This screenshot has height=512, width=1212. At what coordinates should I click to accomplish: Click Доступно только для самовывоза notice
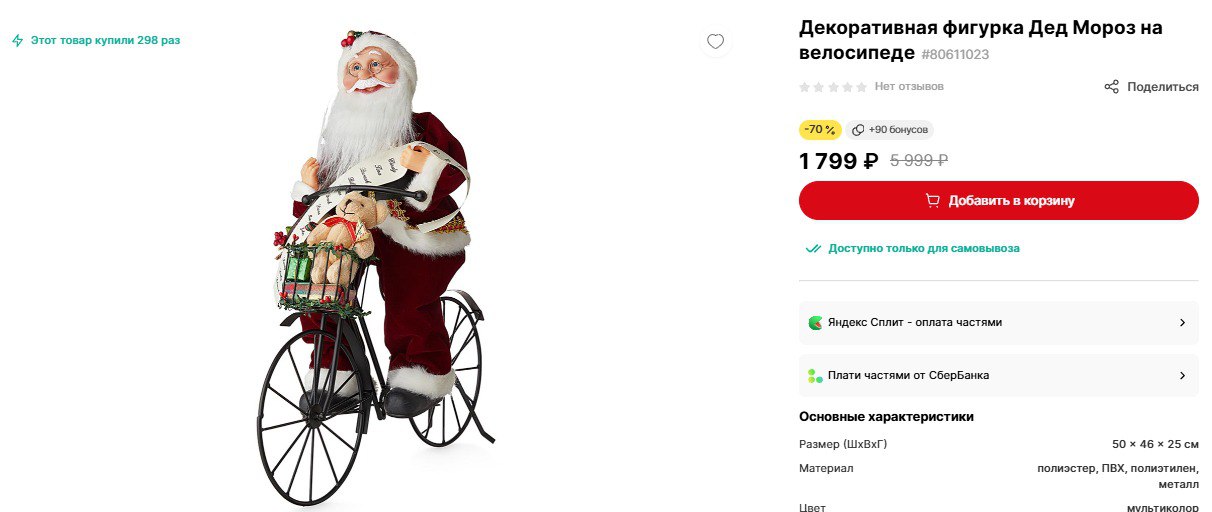coord(924,248)
